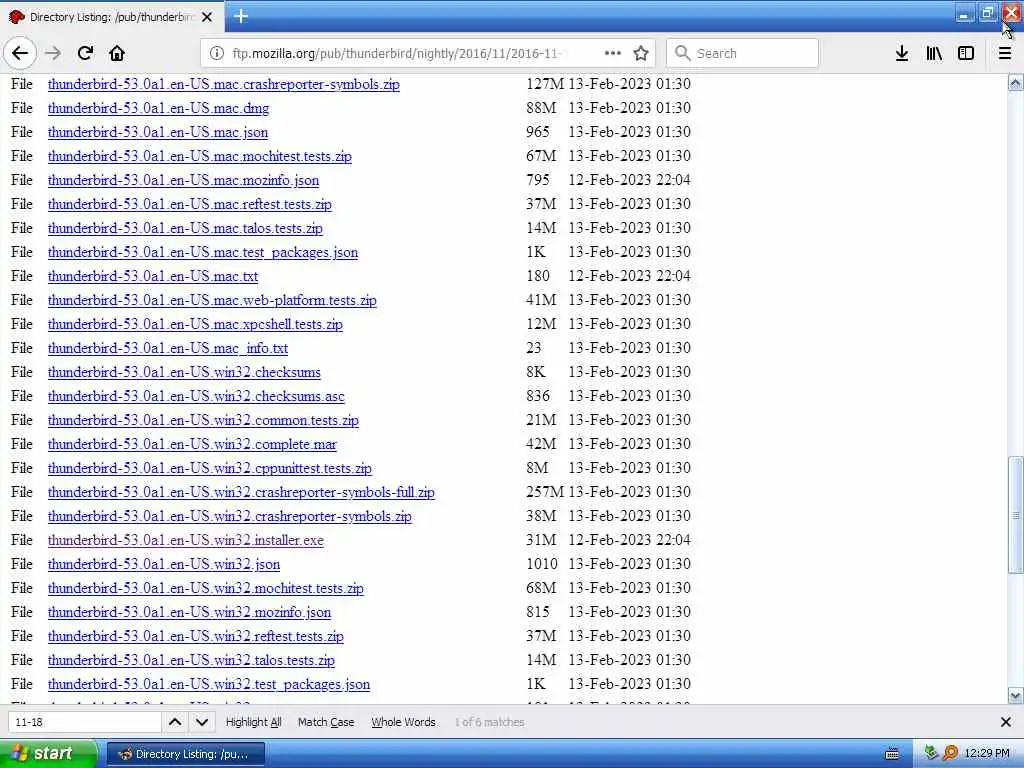Open mac.reftest.tests.zip link
This screenshot has width=1024, height=768.
point(189,204)
